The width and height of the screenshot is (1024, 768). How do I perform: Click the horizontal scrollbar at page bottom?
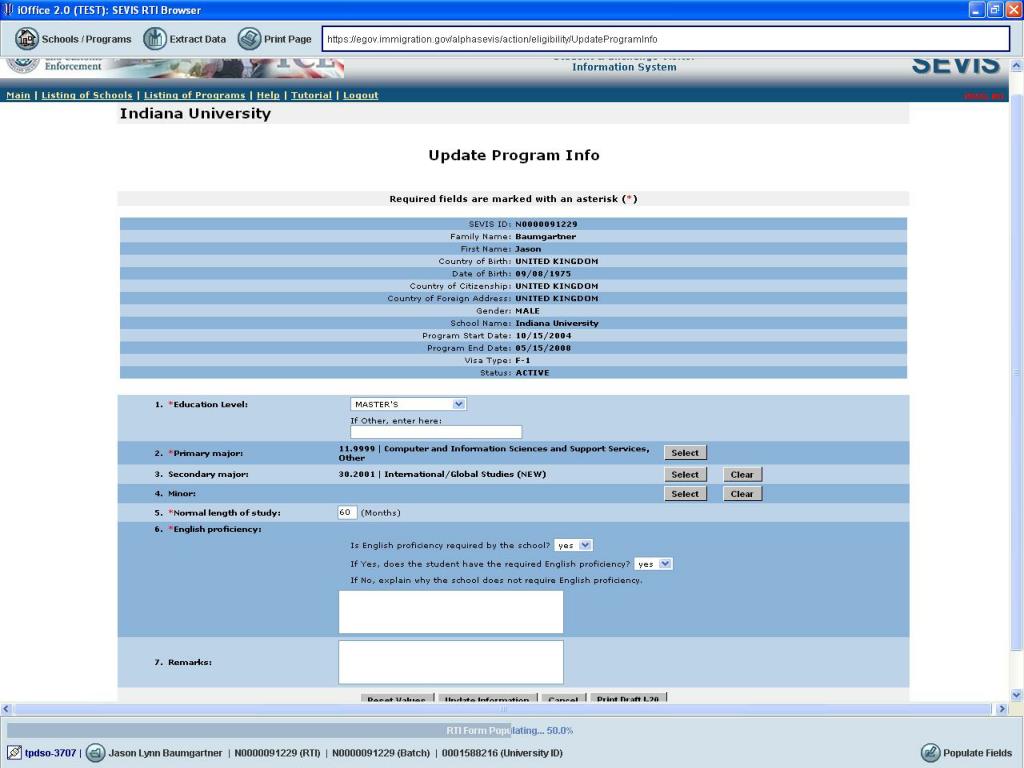[503, 709]
